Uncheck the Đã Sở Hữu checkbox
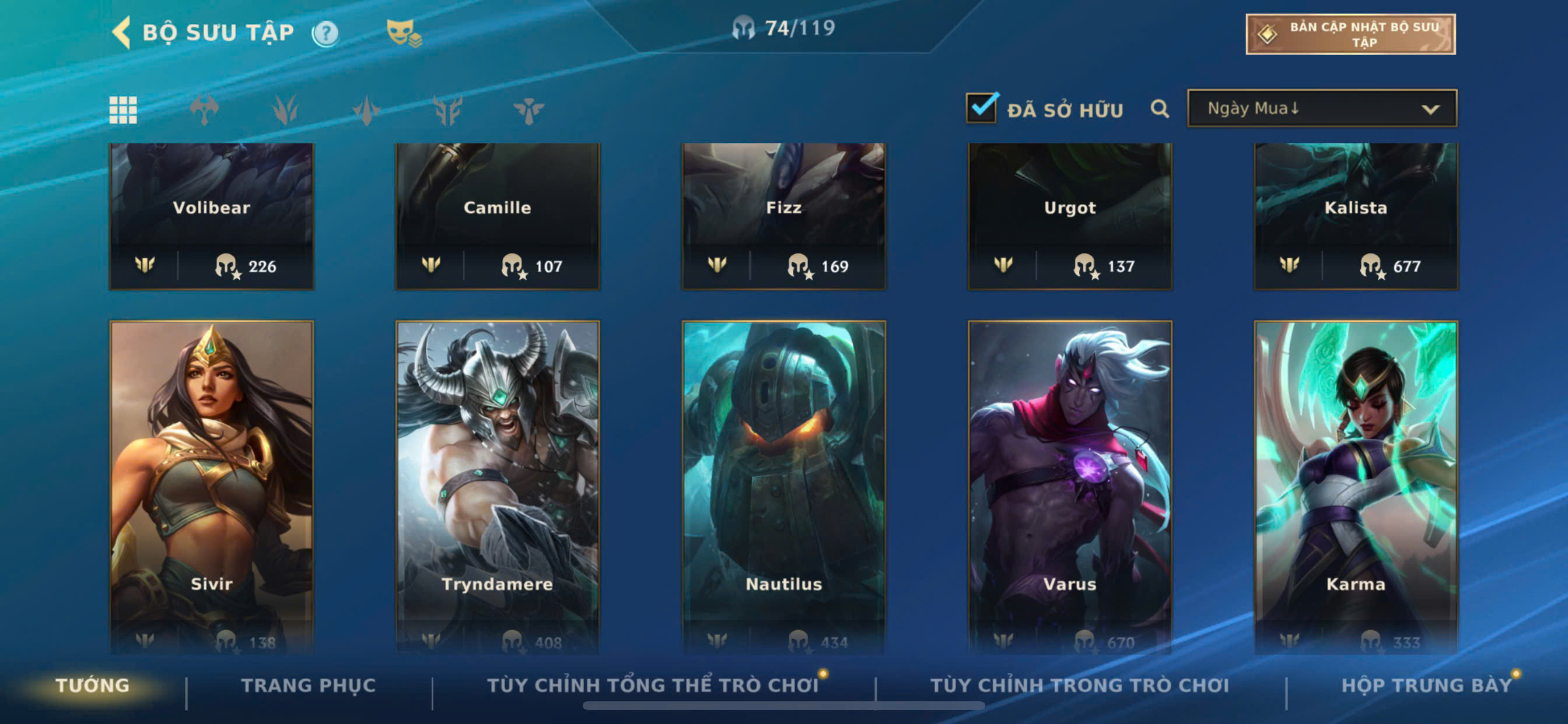 [x=981, y=108]
